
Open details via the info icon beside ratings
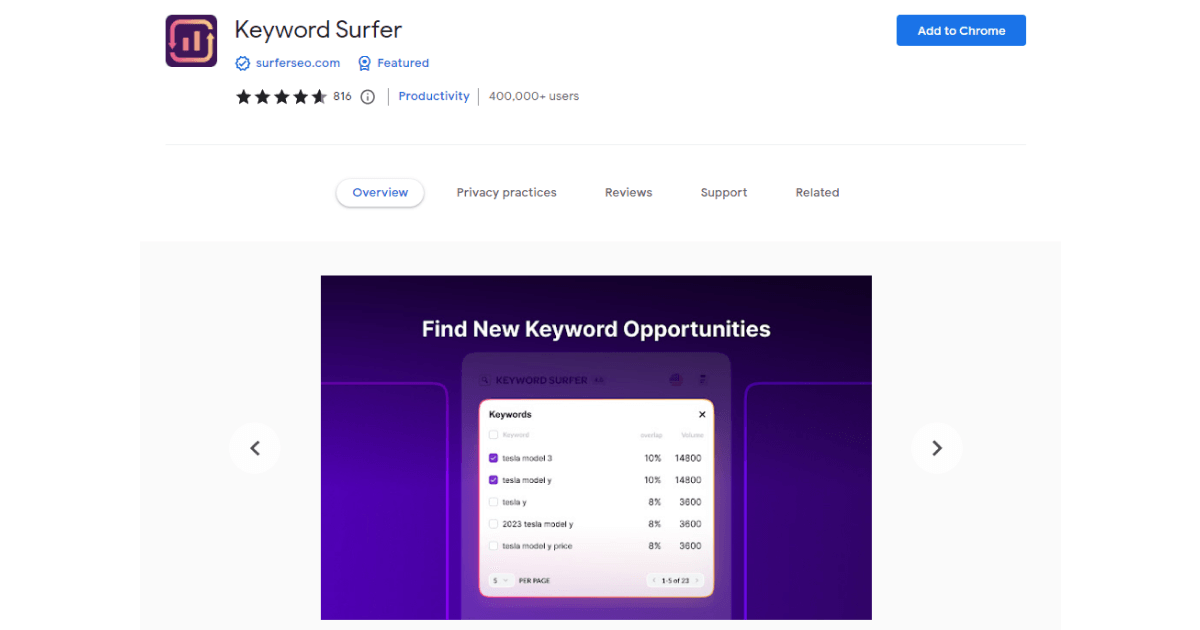point(367,96)
